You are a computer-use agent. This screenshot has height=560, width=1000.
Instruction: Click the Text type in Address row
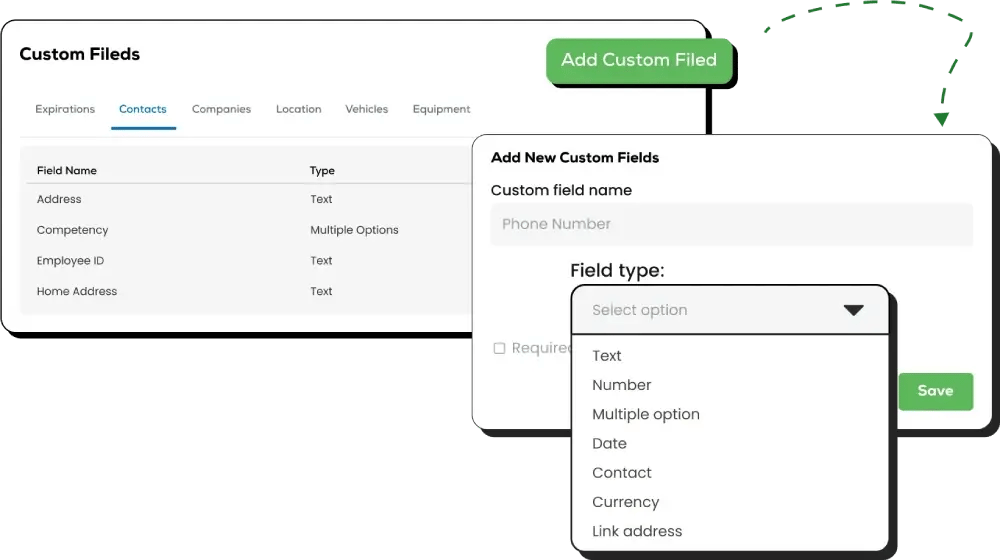(321, 199)
